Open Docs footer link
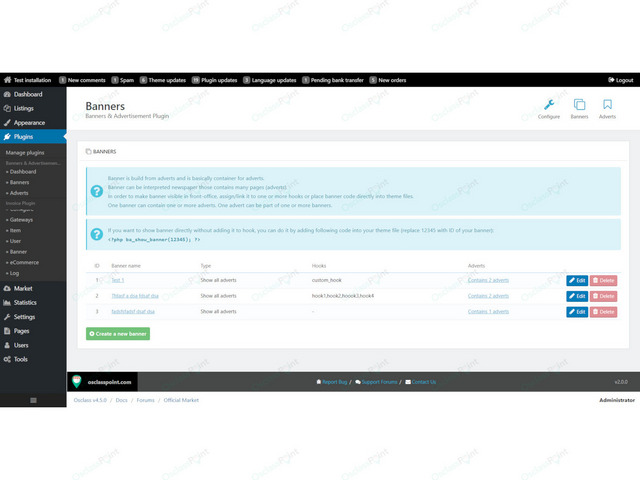This screenshot has width=640, height=480. tap(122, 400)
